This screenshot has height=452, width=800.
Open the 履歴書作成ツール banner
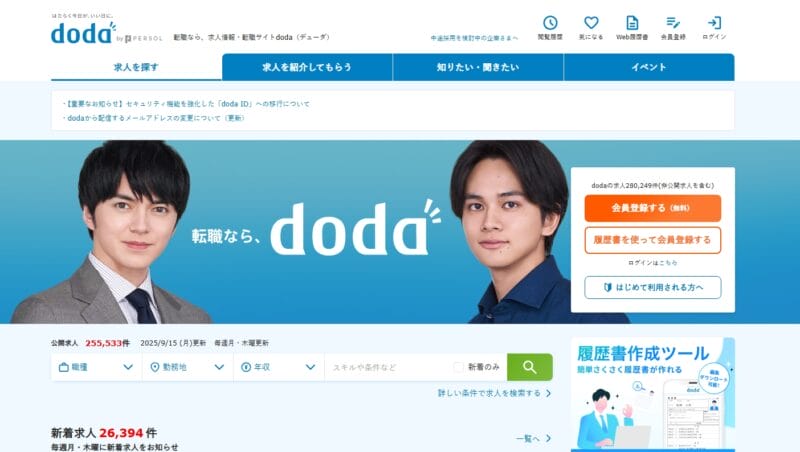tap(653, 394)
